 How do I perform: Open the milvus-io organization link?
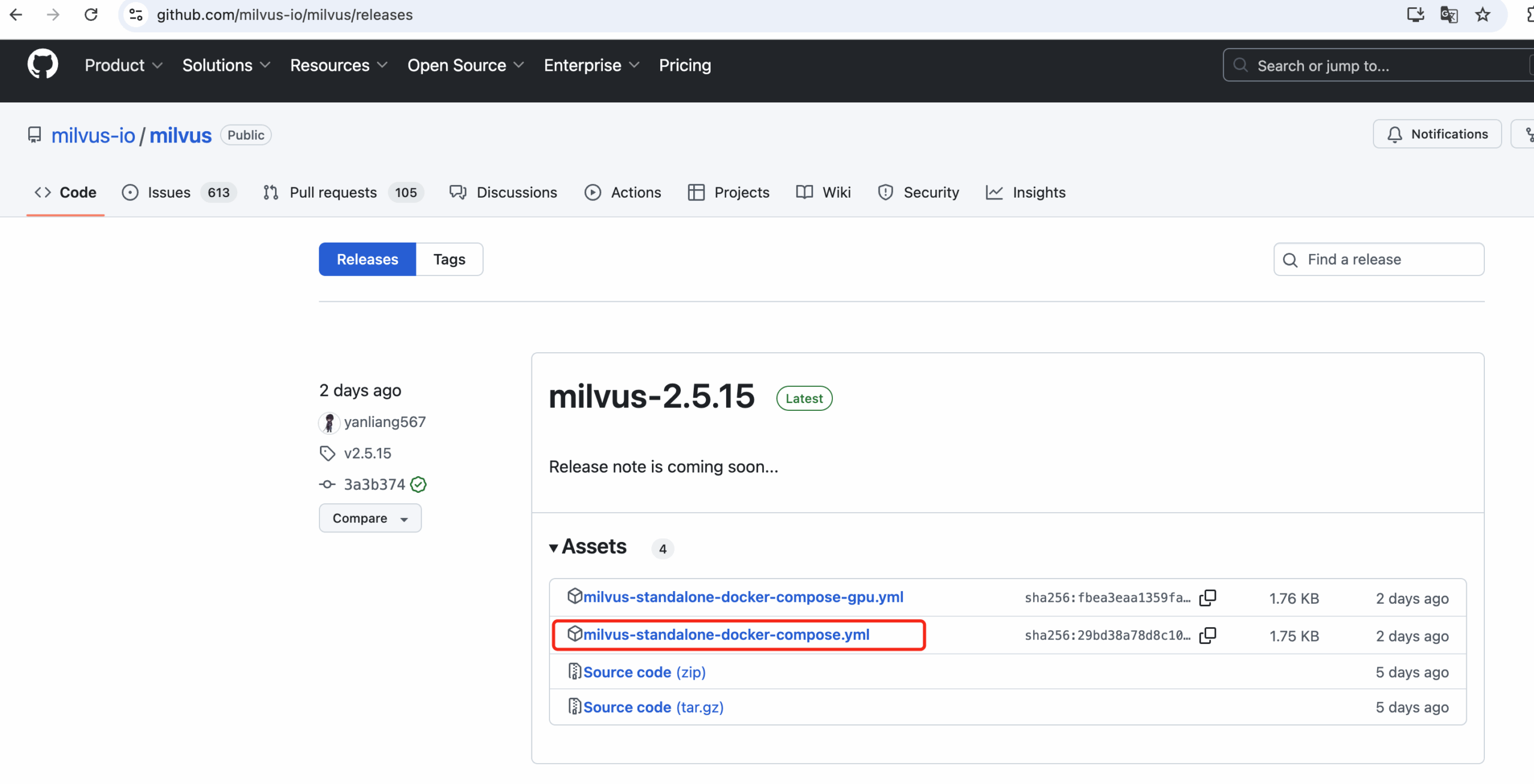pos(93,135)
